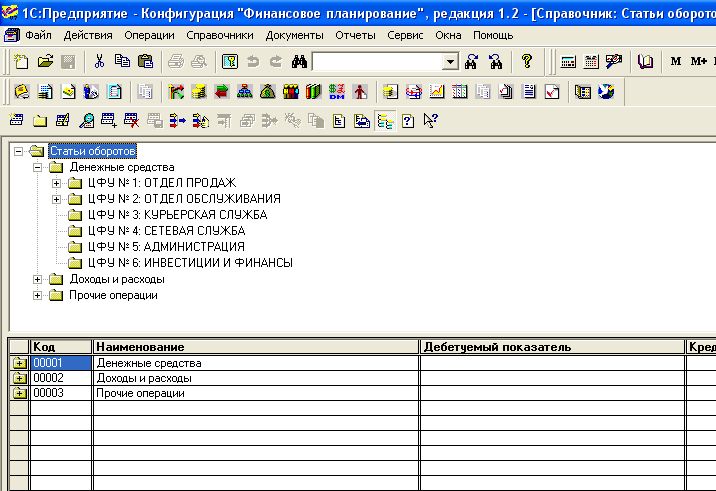Click the arrow with question mark context help icon
716x491 pixels.
point(431,121)
